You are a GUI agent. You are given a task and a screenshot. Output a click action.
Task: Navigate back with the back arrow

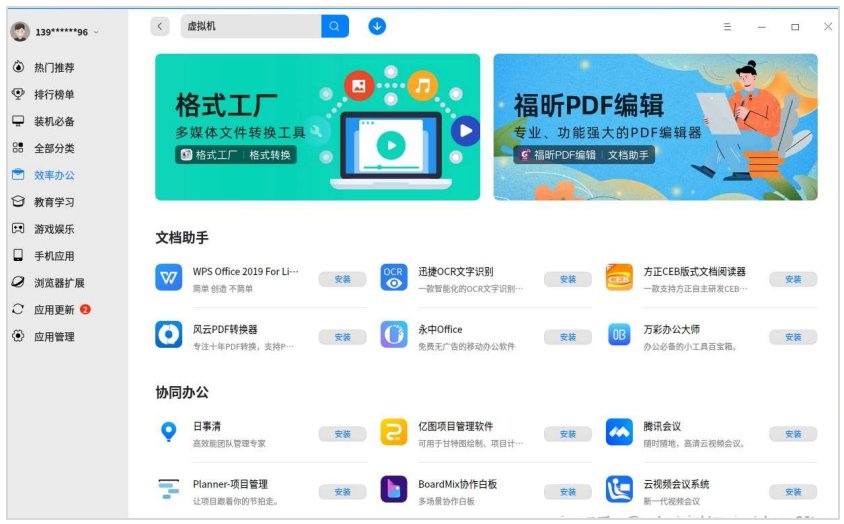click(160, 26)
